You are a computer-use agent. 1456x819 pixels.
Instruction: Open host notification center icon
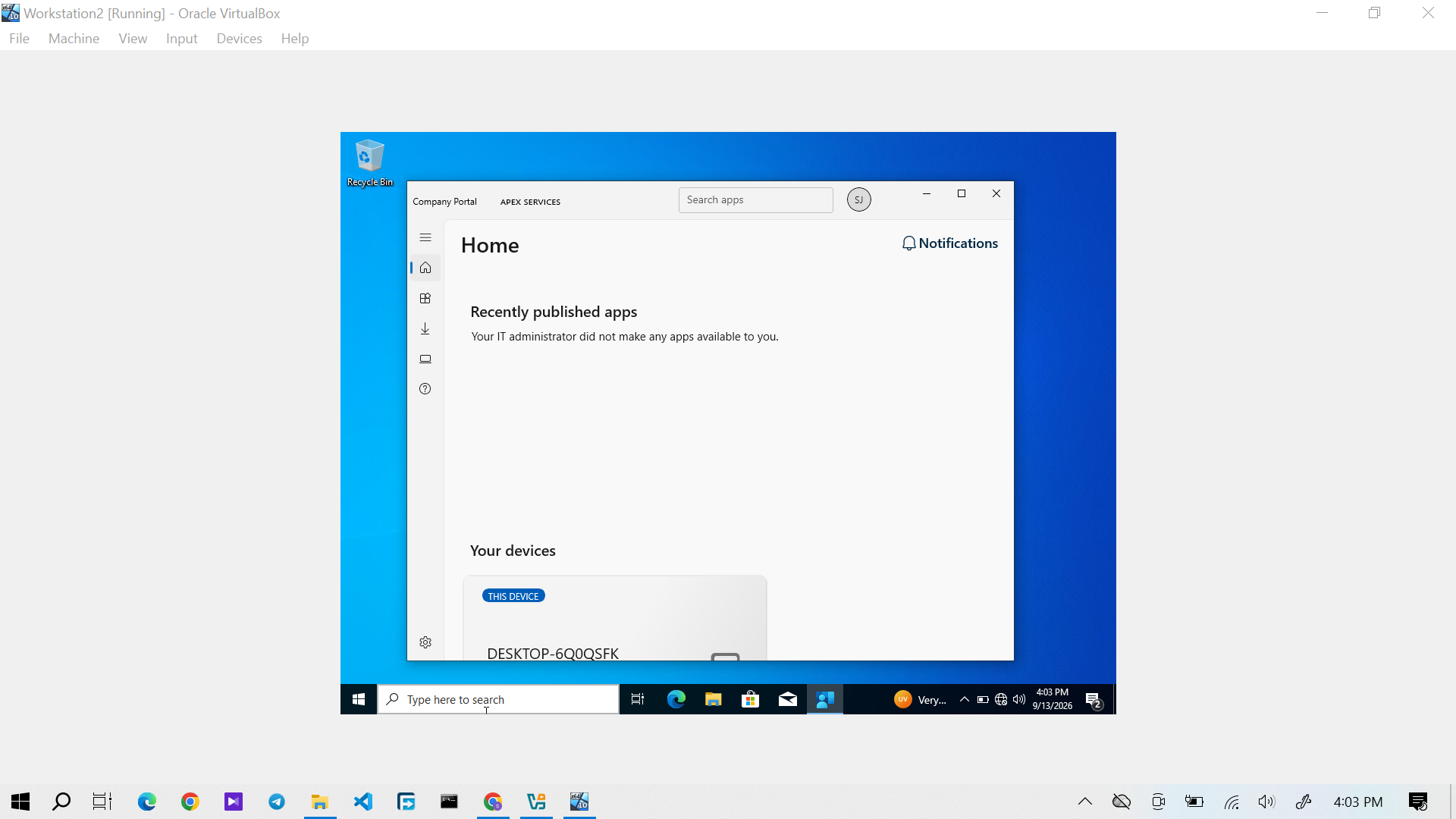[x=1418, y=802]
